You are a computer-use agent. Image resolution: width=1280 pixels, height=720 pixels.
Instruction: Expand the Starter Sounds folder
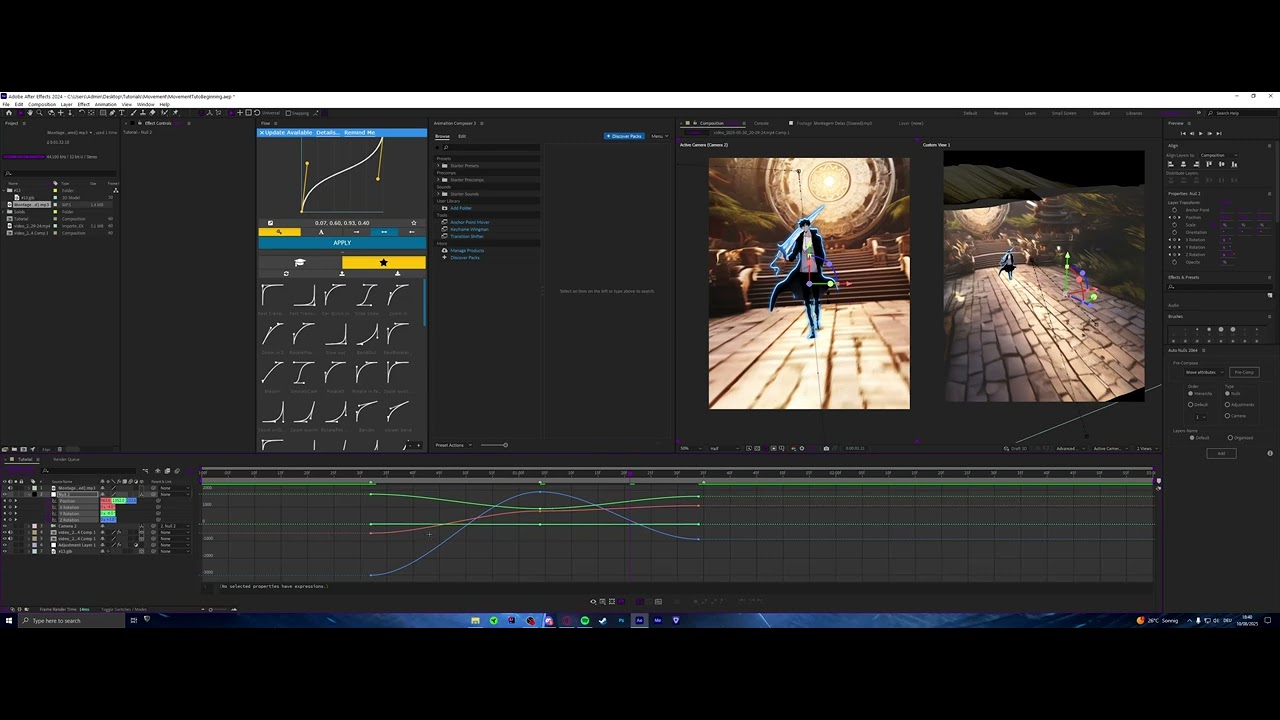pos(438,194)
